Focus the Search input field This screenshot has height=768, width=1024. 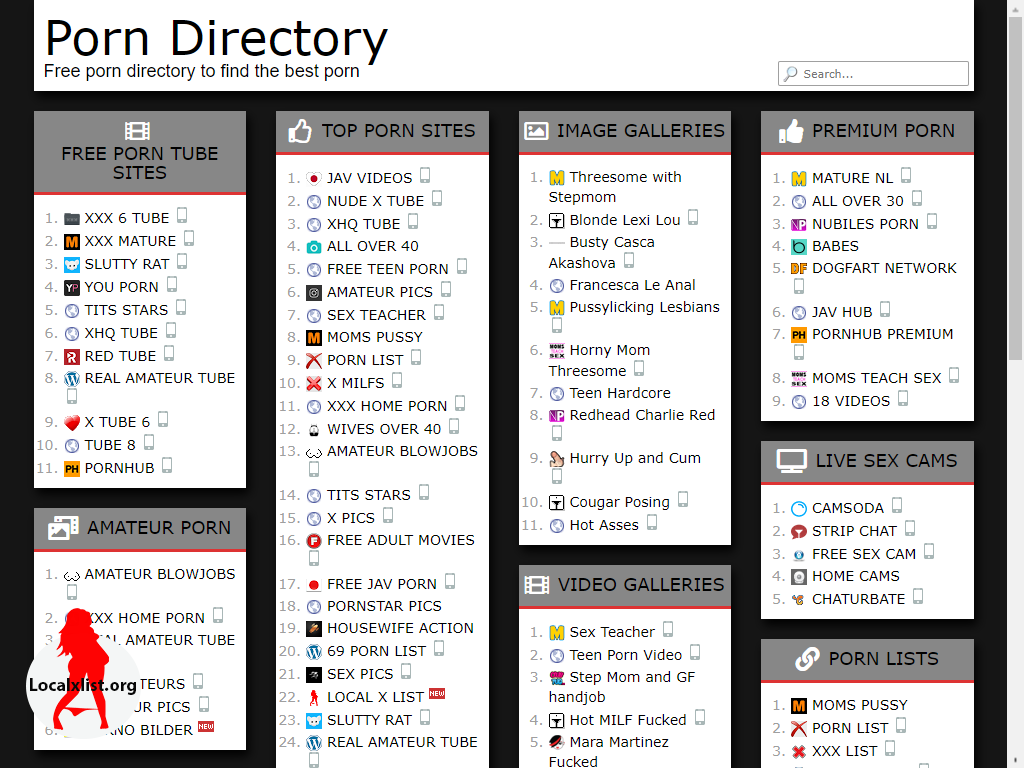pos(880,74)
